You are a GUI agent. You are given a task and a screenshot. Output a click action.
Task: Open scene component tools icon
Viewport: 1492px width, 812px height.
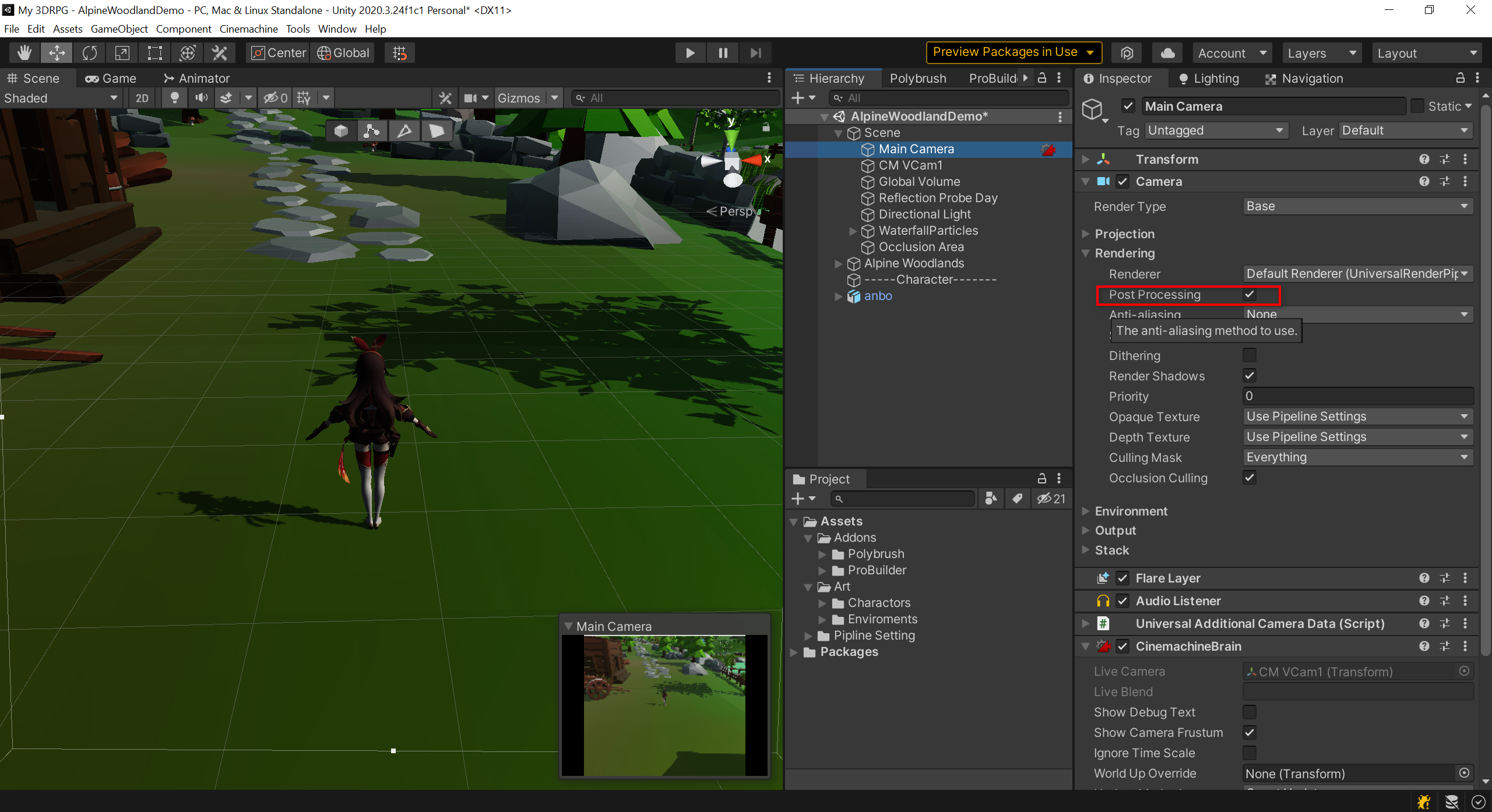point(445,98)
